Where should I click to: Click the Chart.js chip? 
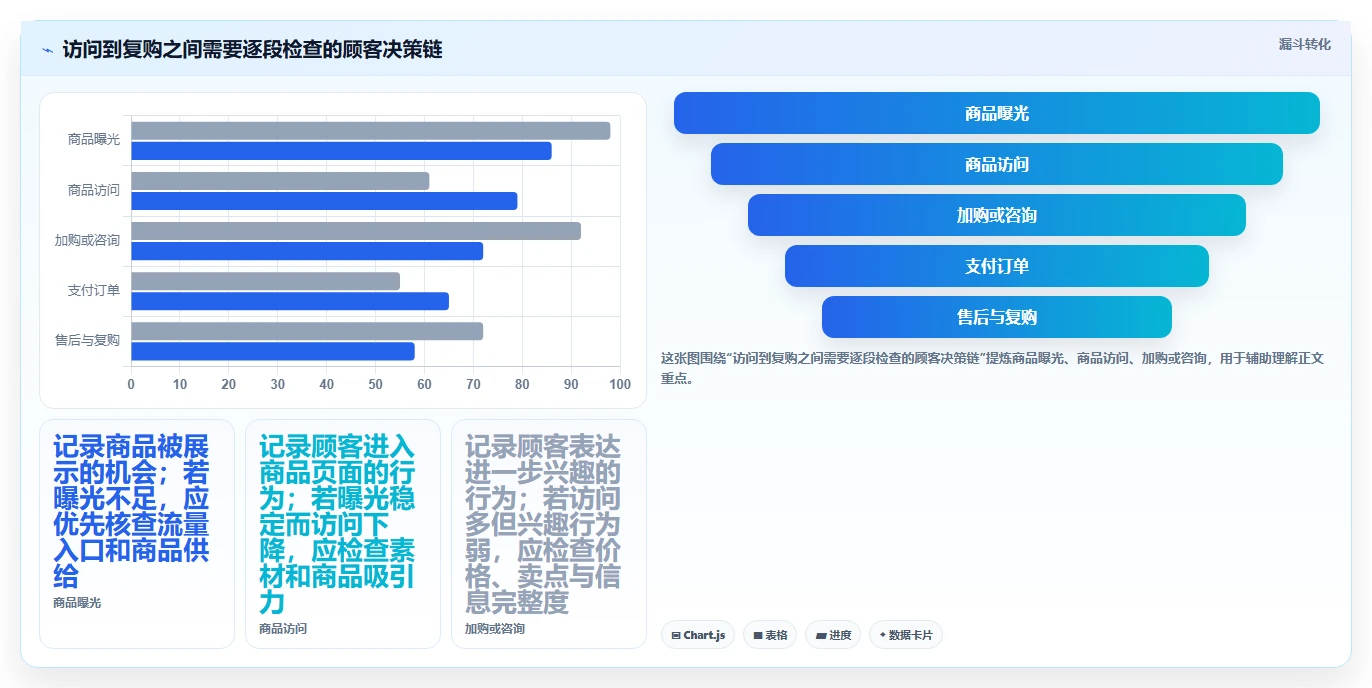tap(698, 635)
